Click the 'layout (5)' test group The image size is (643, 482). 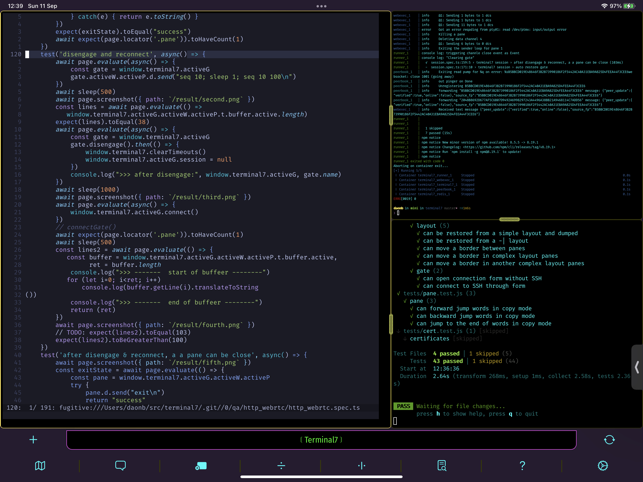tap(429, 226)
